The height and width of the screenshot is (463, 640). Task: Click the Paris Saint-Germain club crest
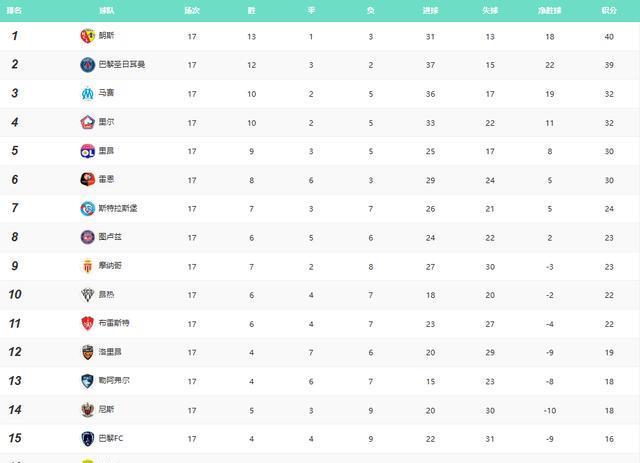point(87,65)
